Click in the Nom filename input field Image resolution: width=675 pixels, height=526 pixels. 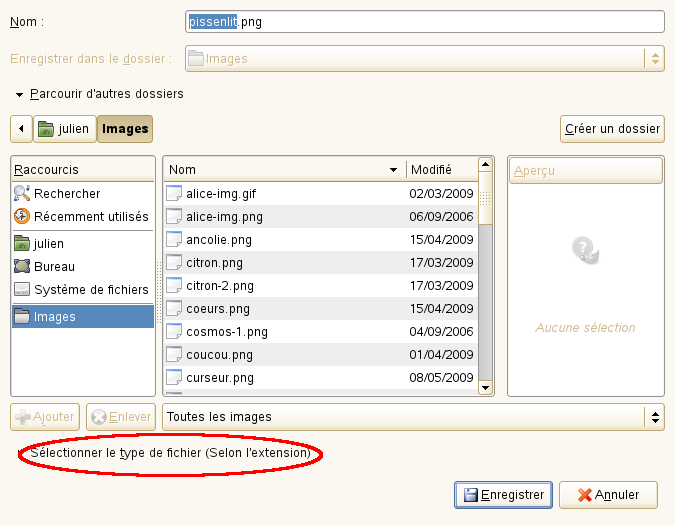click(425, 22)
